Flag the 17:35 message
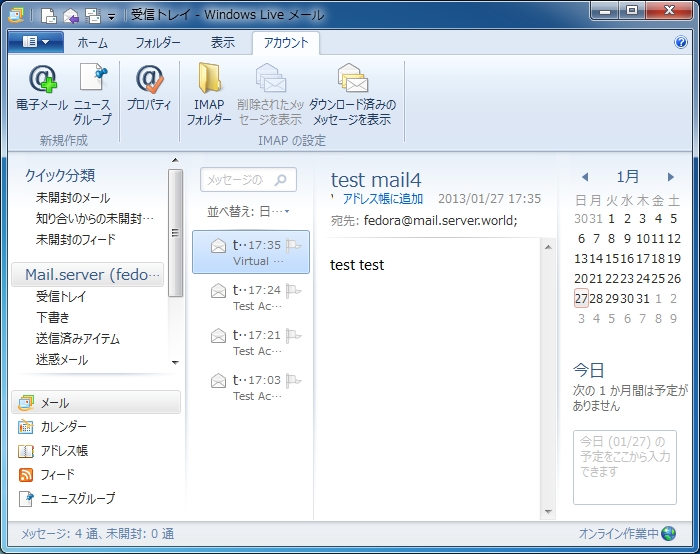The height and width of the screenshot is (554, 700). pyautogui.click(x=293, y=246)
